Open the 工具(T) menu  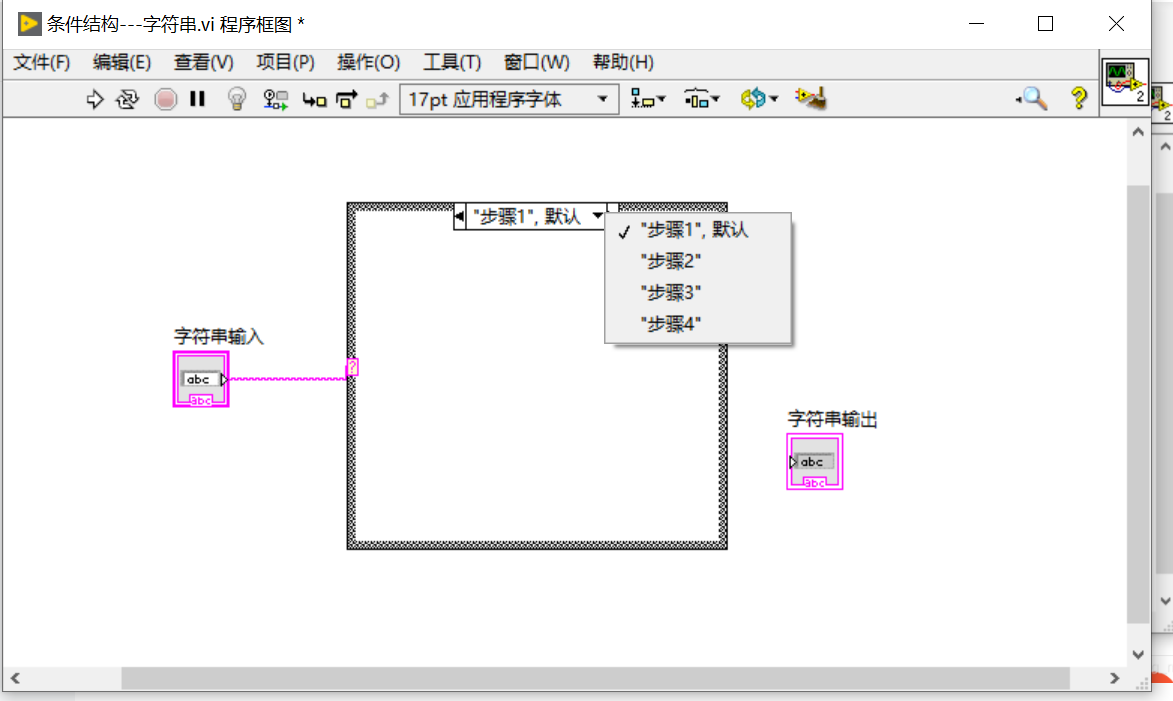coord(452,62)
